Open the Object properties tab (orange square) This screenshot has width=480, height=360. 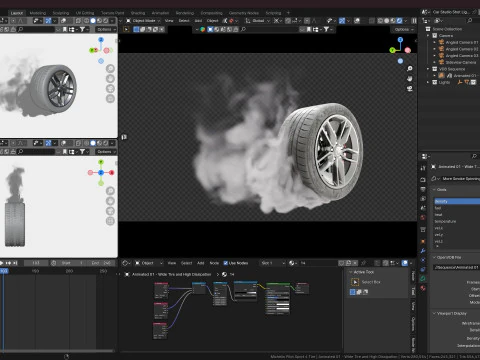click(x=423, y=241)
